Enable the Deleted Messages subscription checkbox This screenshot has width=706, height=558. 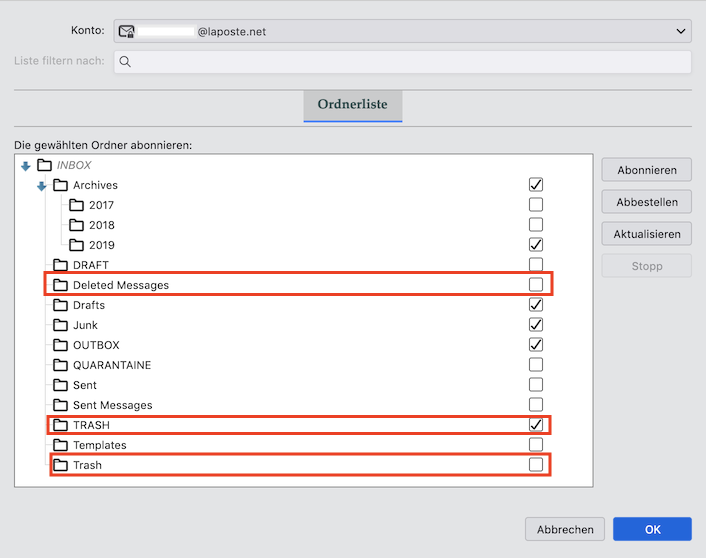point(536,285)
